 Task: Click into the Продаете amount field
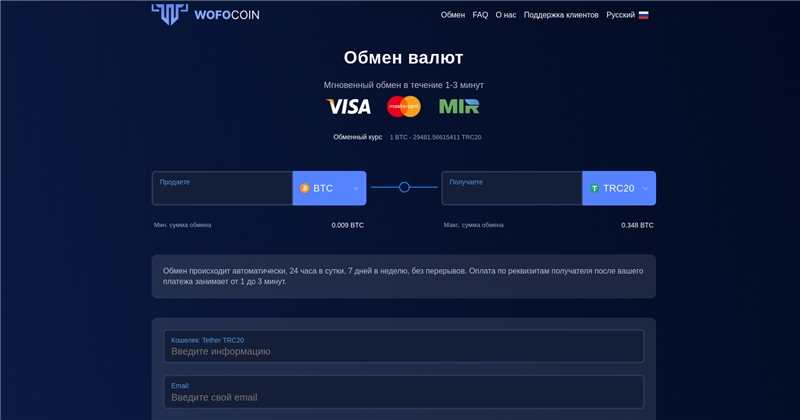pos(222,188)
